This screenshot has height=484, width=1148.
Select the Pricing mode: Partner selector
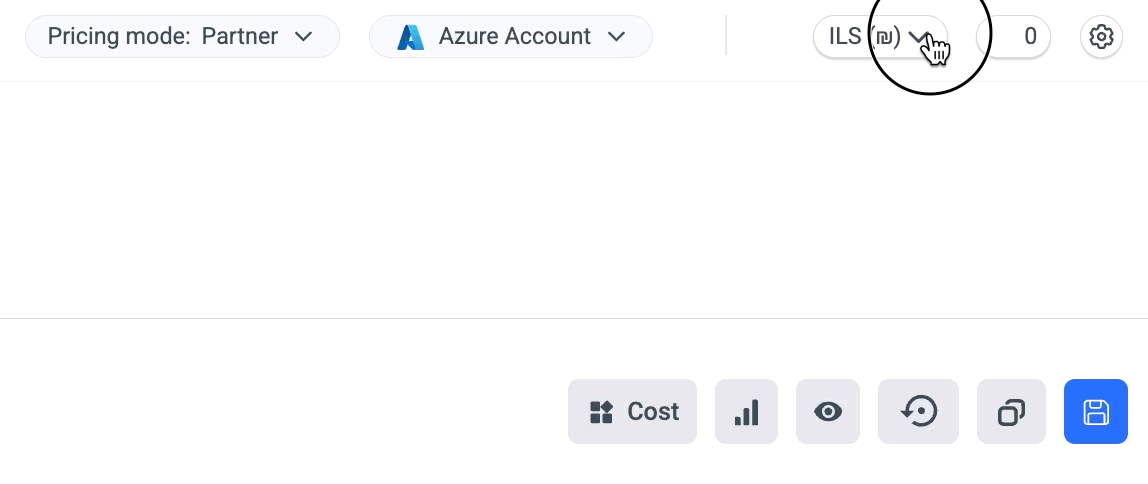click(x=182, y=37)
